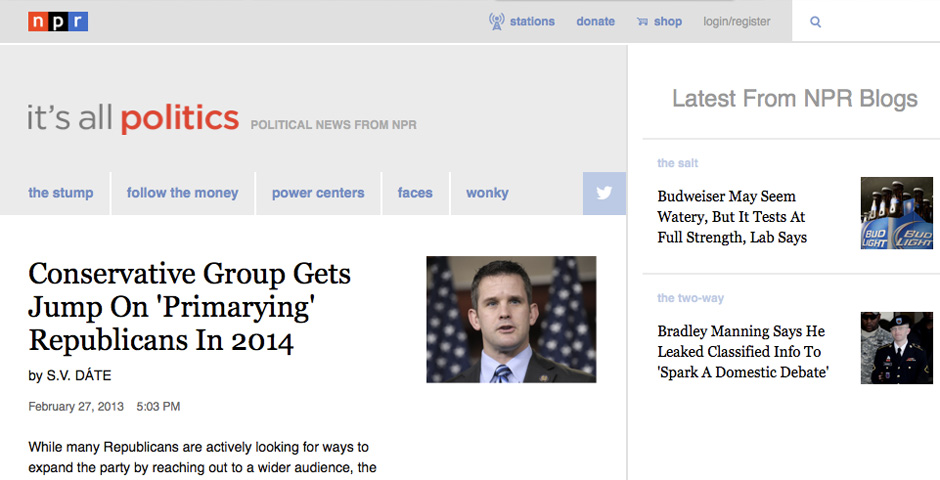Open the two-way blog label
The image size is (940, 480).
coord(691,298)
